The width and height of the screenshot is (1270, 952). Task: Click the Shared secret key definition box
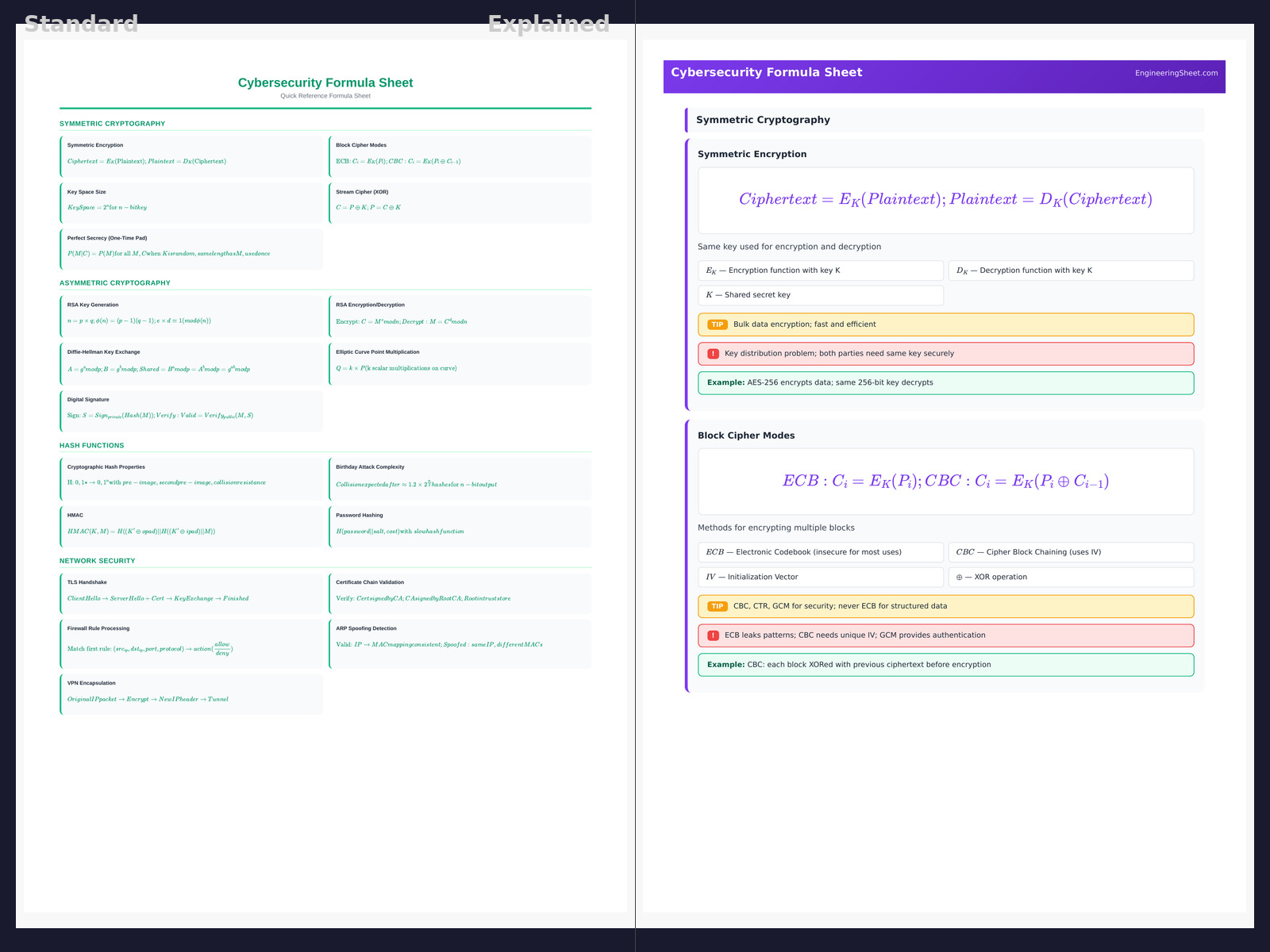820,295
